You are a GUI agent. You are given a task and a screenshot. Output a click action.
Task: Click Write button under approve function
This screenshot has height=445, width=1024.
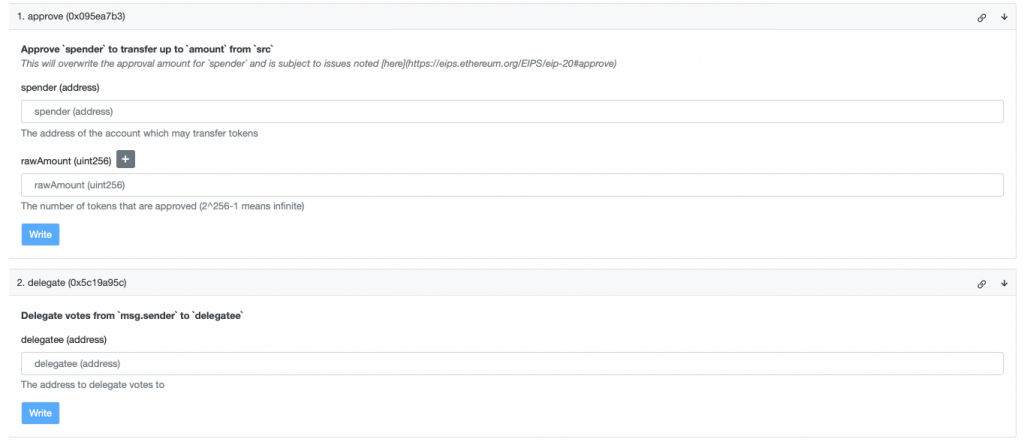(40, 235)
